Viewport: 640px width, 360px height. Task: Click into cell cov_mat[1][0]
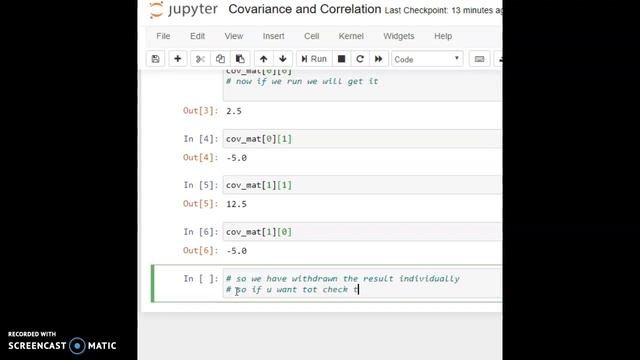point(362,232)
